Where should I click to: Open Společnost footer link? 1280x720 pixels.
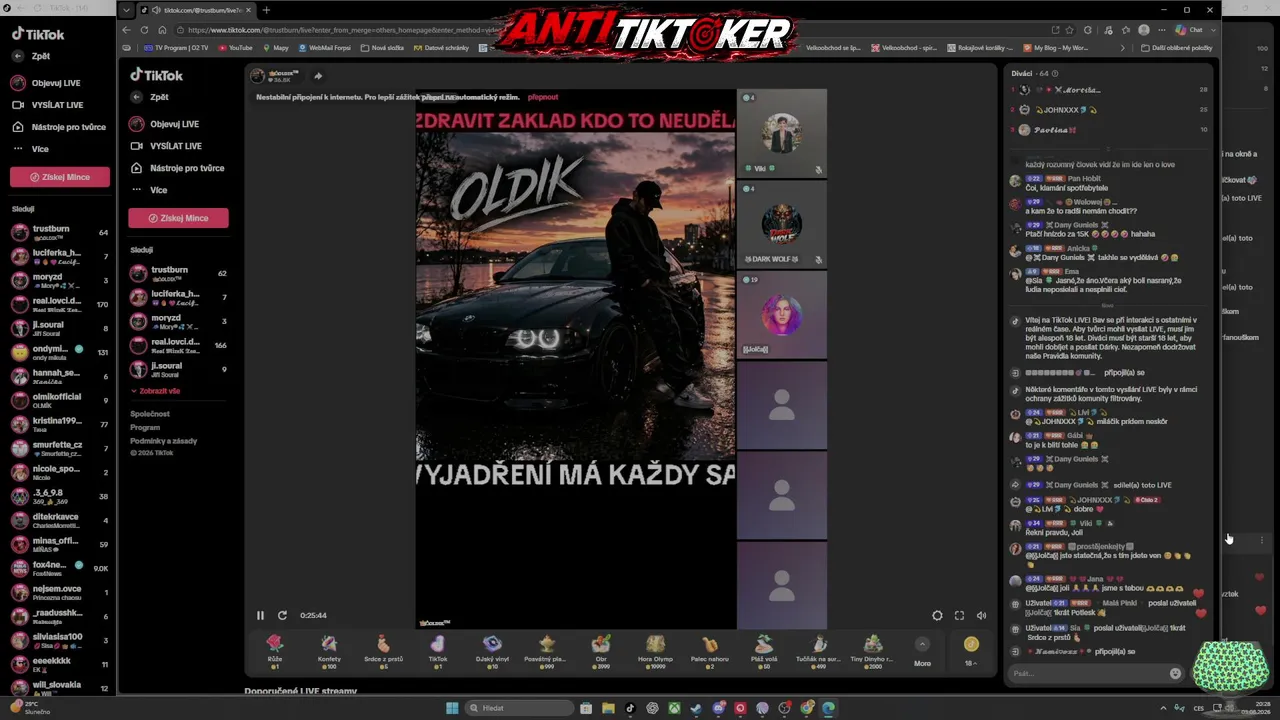(150, 414)
